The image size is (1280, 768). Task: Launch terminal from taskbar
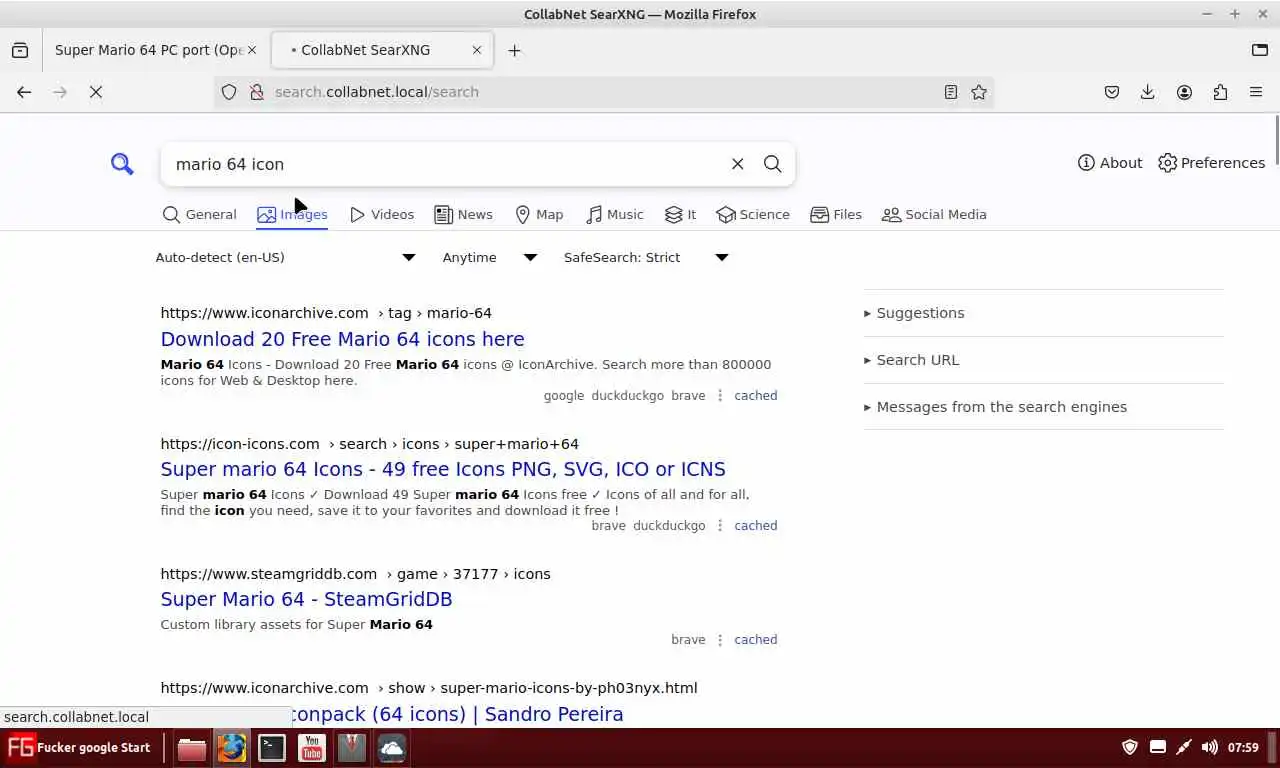coord(272,748)
